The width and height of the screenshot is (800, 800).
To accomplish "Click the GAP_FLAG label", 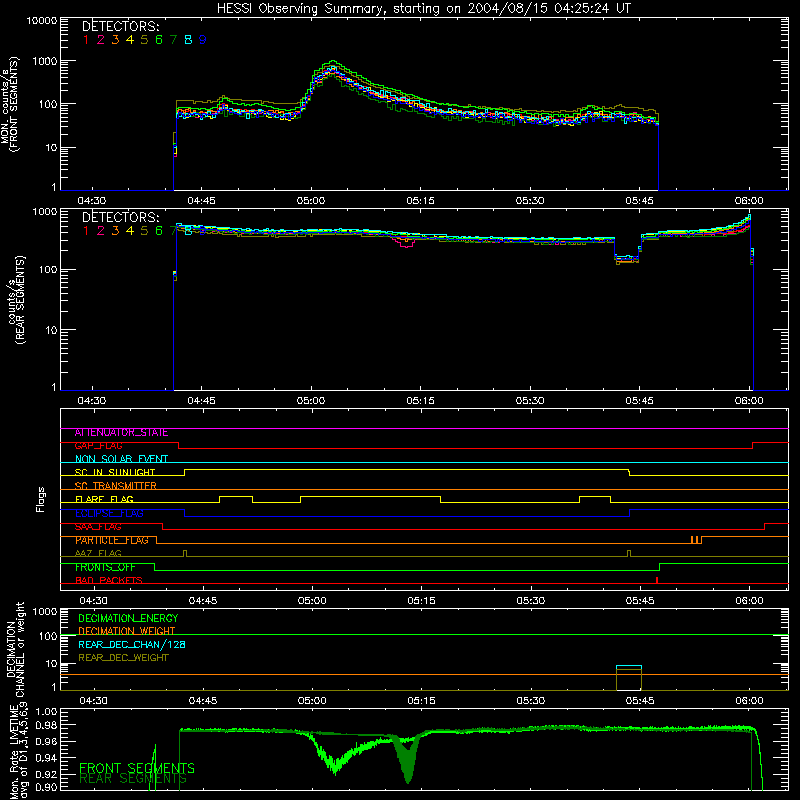I will [x=98, y=446].
